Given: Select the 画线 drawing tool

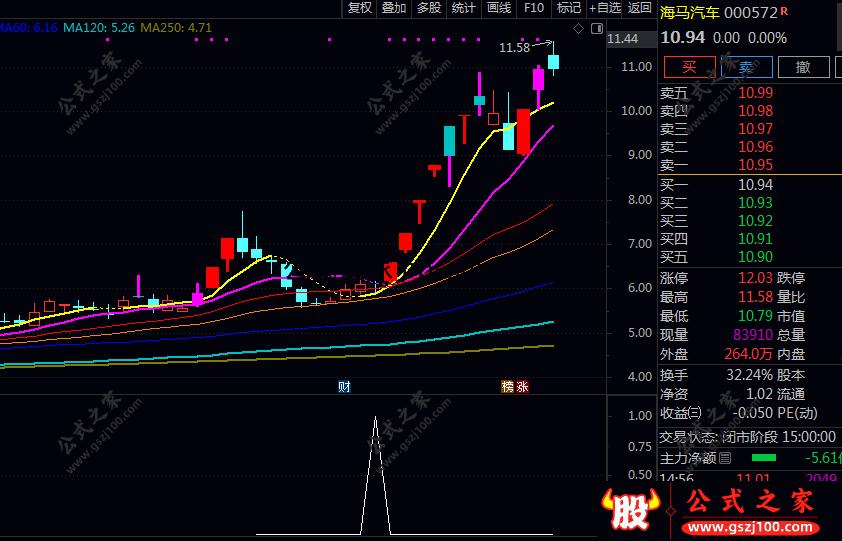Looking at the screenshot, I should pos(499,8).
